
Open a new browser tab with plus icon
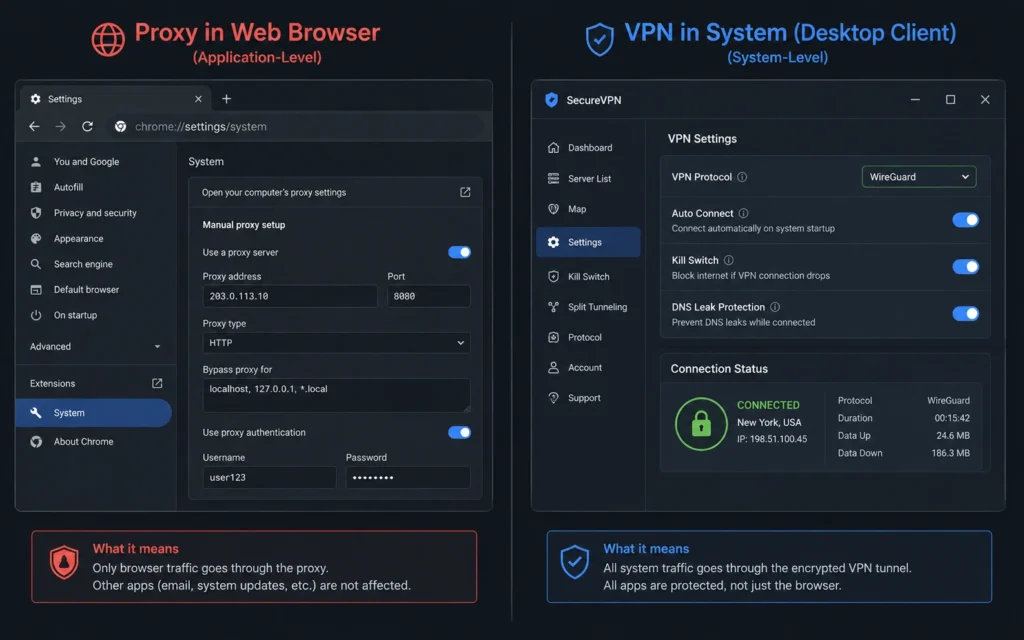227,99
